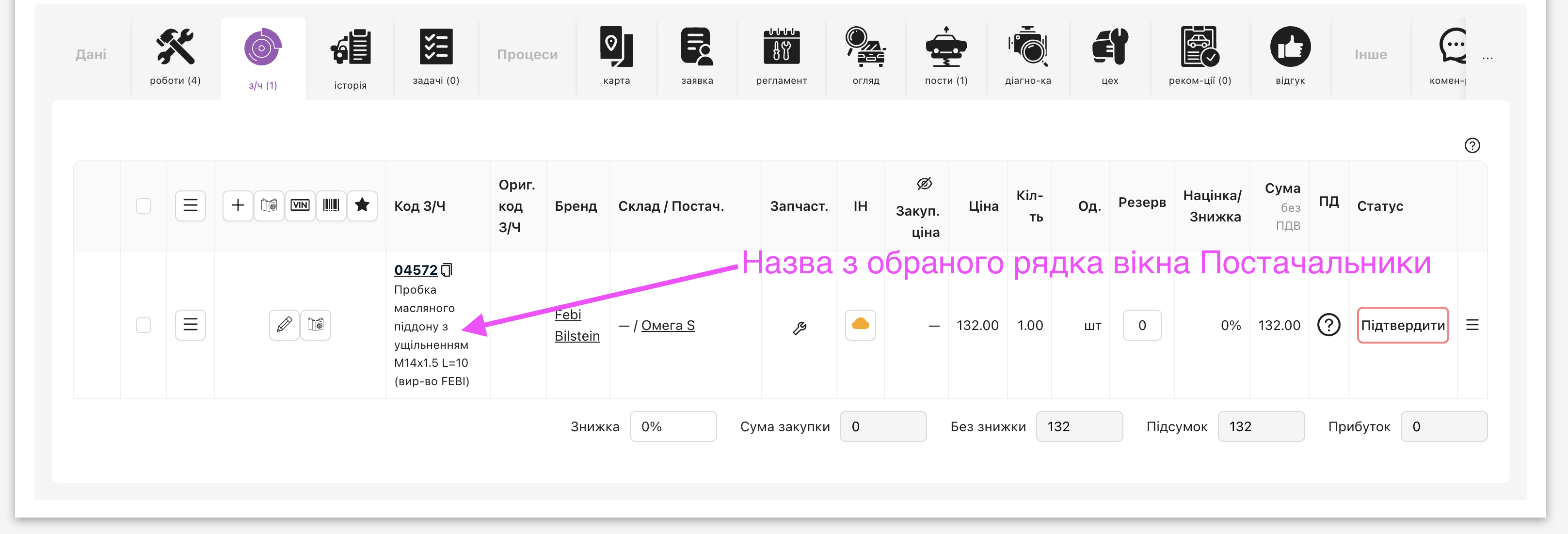Open the actions menu after Підтвердити
Screen dimensions: 1568x534
[x=1472, y=325]
